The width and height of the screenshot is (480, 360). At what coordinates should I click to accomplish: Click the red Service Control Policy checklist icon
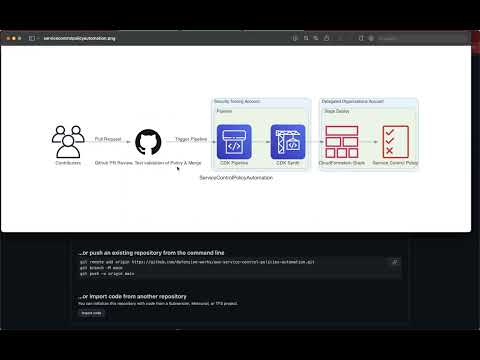pos(396,142)
